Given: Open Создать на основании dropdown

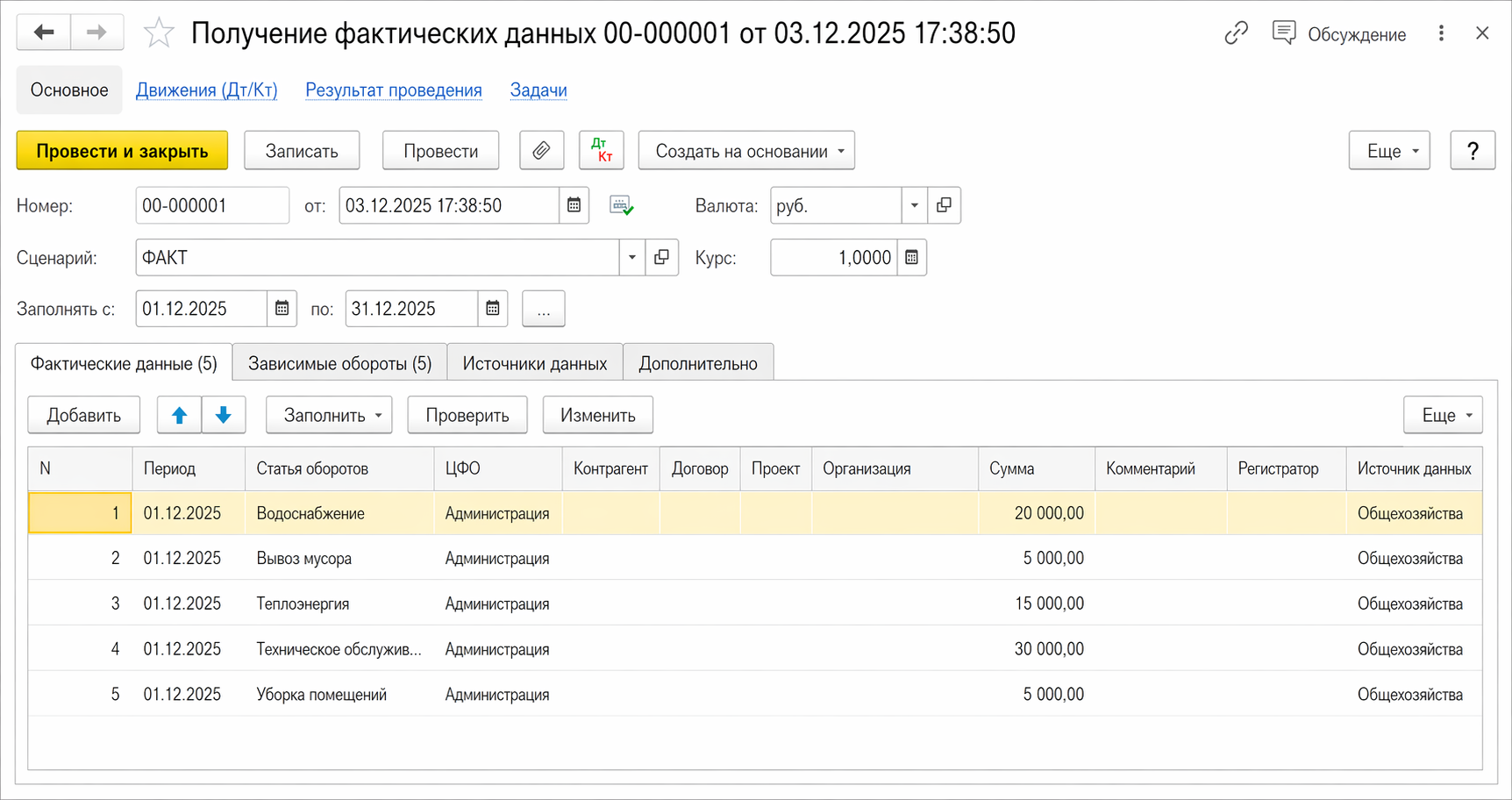Looking at the screenshot, I should 746,151.
